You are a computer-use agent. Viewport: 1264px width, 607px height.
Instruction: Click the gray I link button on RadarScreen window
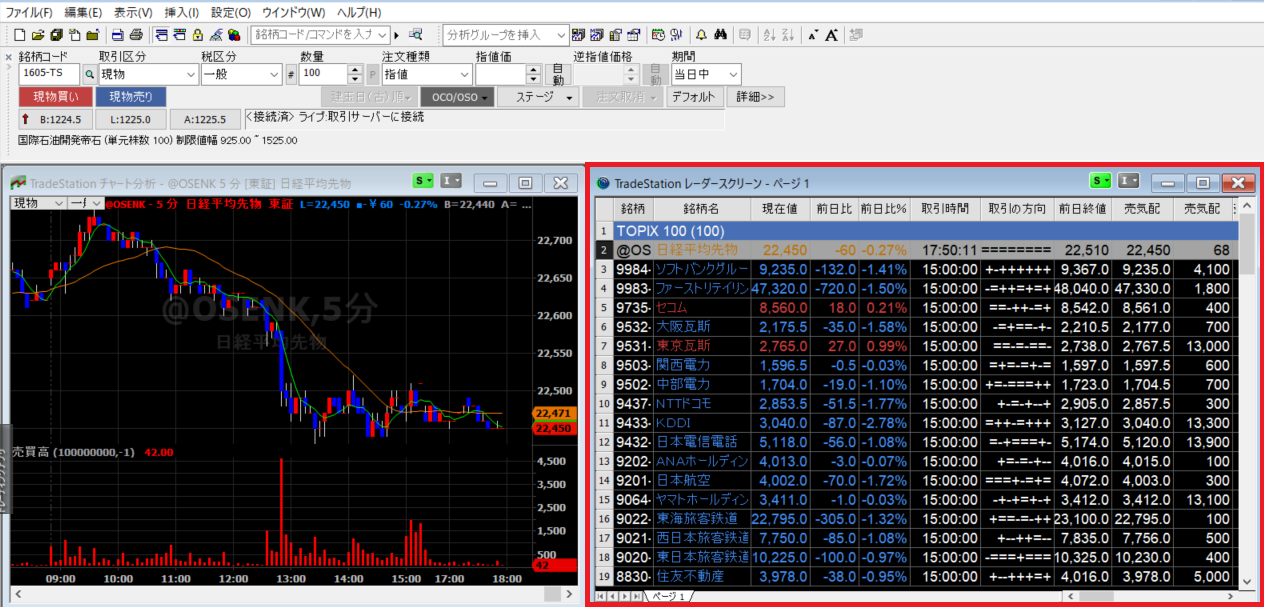pos(1129,181)
